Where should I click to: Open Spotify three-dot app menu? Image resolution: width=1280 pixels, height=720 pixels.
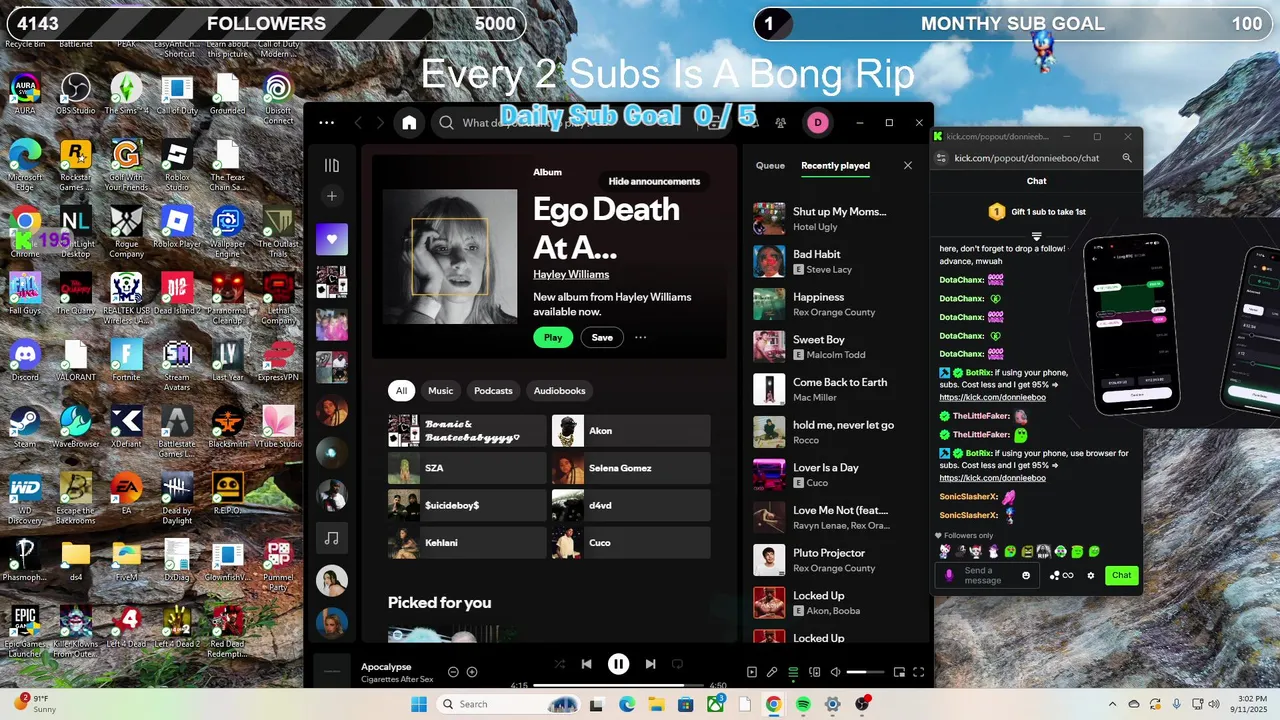pyautogui.click(x=326, y=123)
